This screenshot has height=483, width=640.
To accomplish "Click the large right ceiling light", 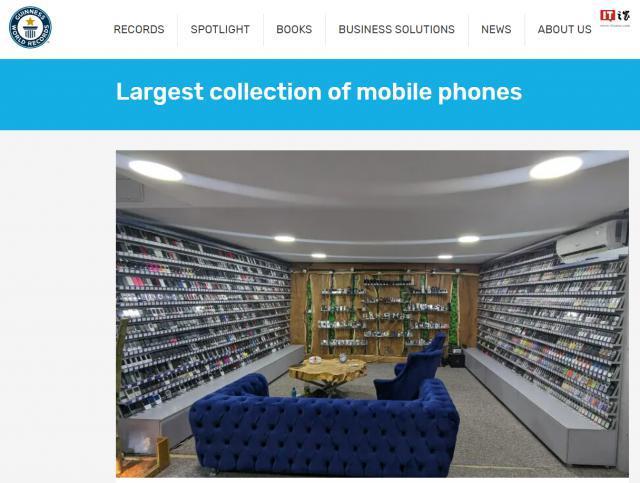I will (x=556, y=167).
